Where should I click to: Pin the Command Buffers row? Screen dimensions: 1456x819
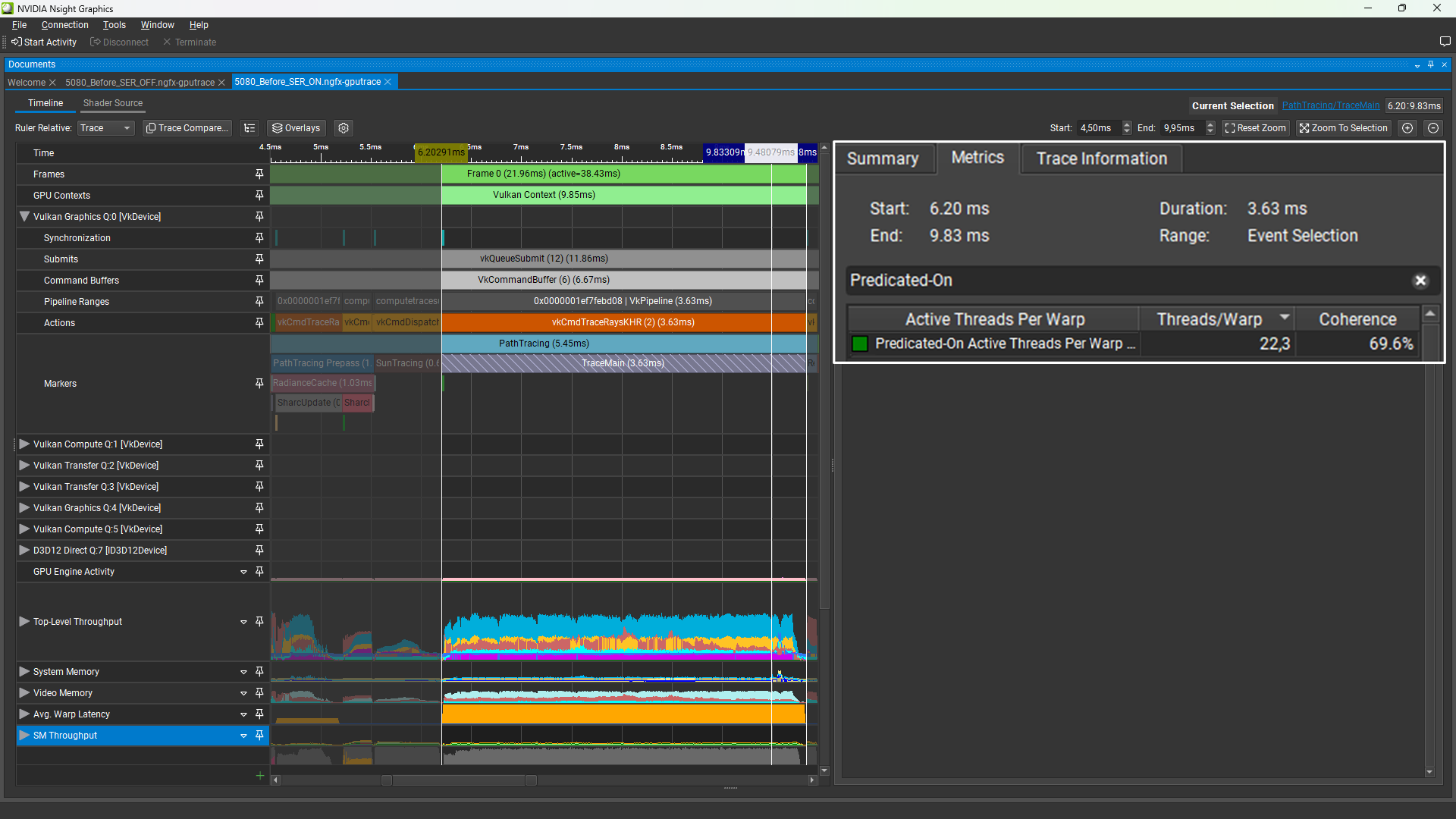(259, 281)
